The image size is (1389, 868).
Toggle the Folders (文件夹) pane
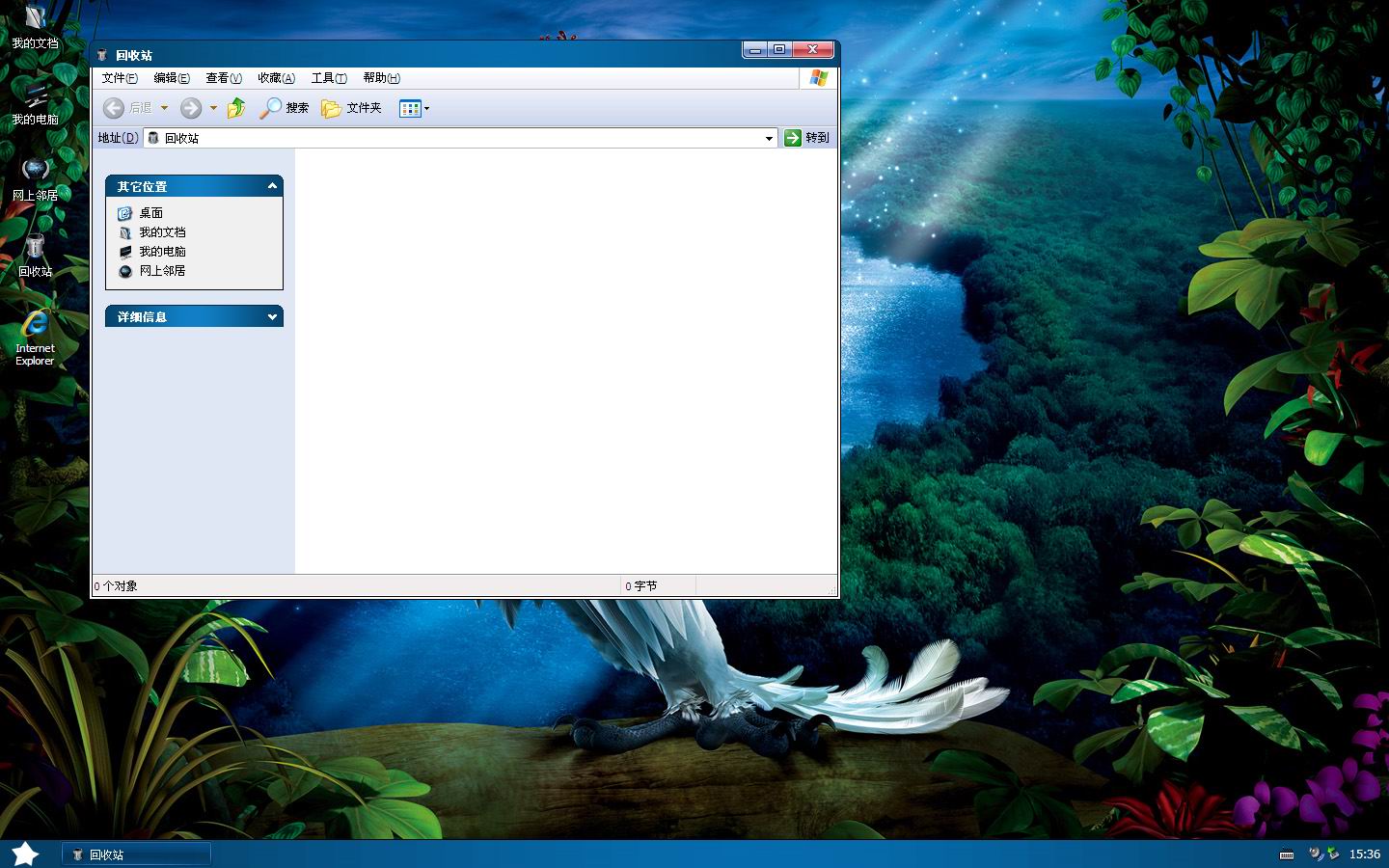coord(351,108)
